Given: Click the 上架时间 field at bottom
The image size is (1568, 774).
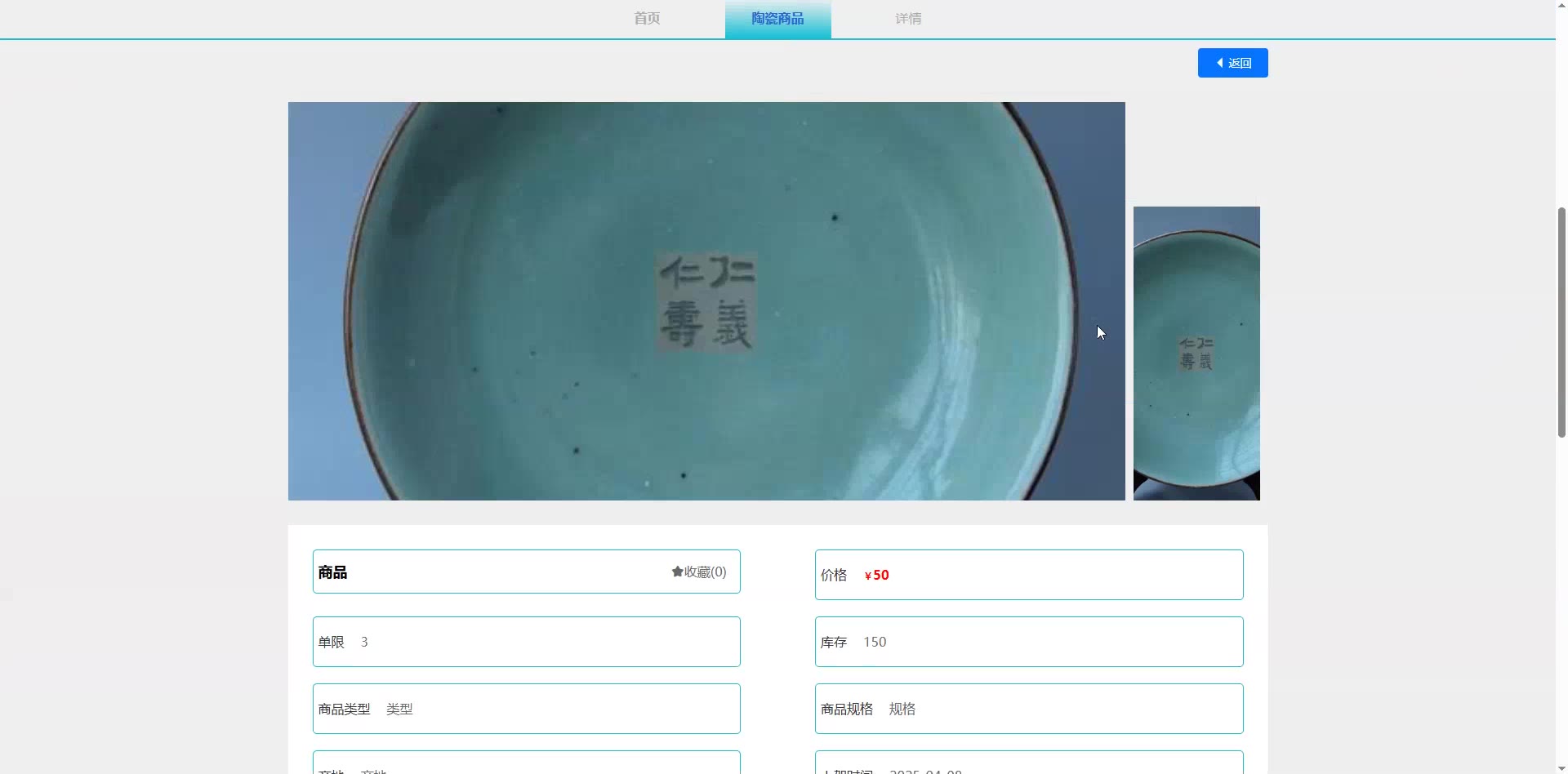Looking at the screenshot, I should pyautogui.click(x=1029, y=763).
